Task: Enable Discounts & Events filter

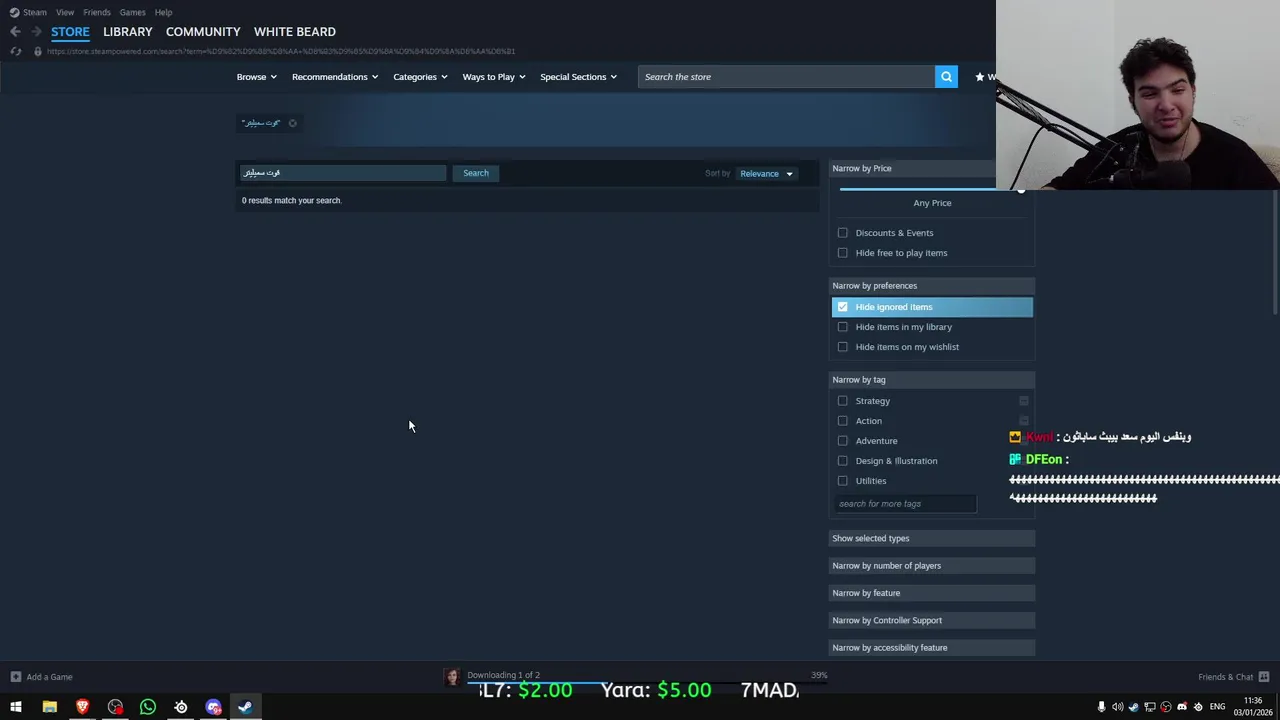Action: pyautogui.click(x=843, y=233)
